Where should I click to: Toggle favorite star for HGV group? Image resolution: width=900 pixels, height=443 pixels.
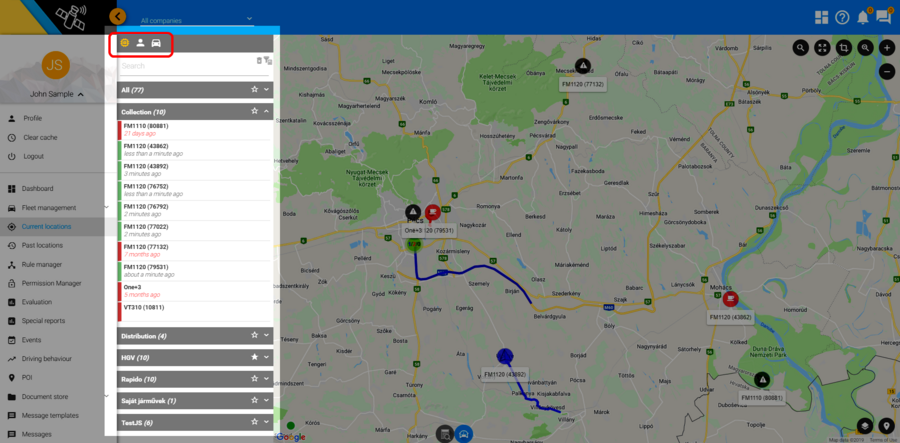(255, 357)
